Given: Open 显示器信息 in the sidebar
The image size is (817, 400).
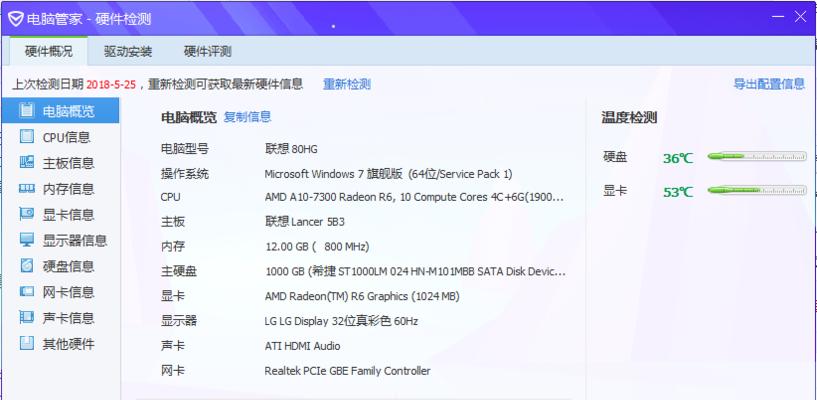Looking at the screenshot, I should [60, 240].
